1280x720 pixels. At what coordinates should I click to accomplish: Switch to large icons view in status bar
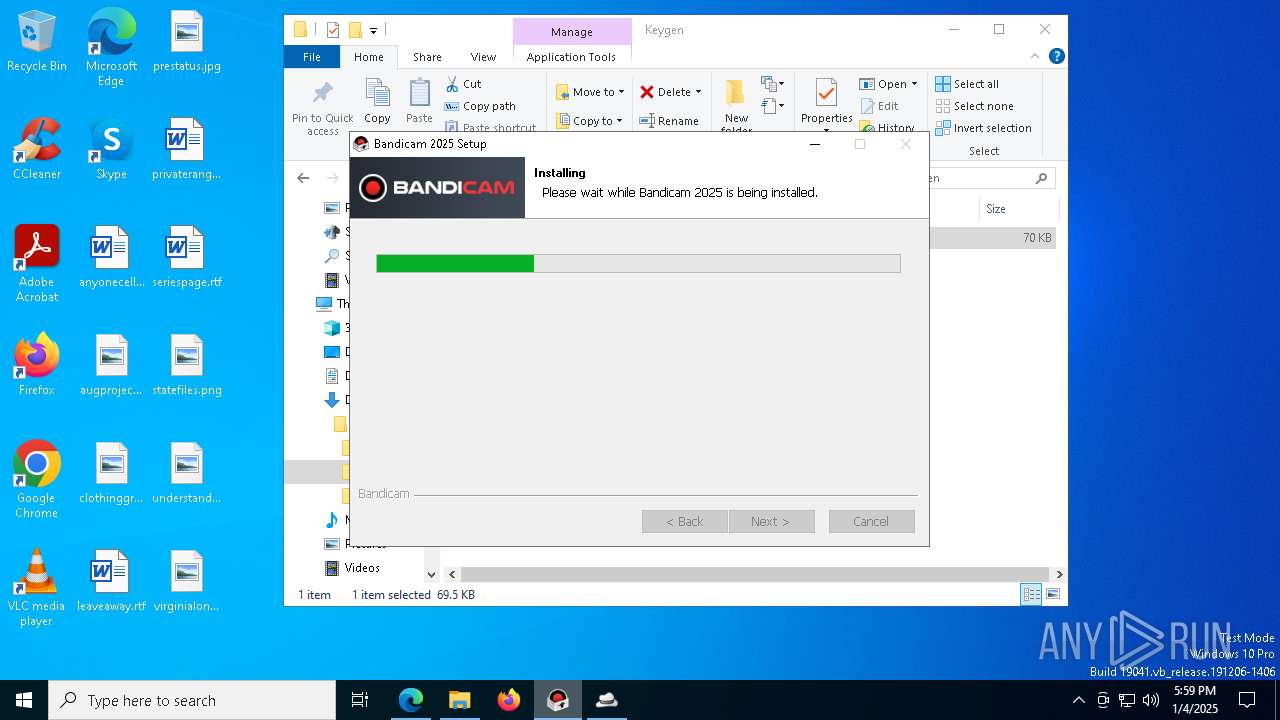pyautogui.click(x=1052, y=594)
